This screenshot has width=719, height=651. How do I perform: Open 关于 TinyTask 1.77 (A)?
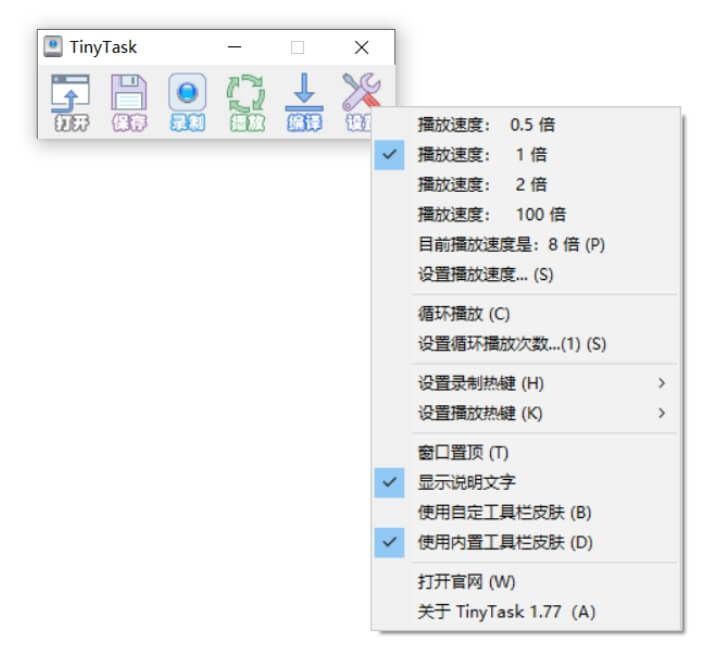[x=526, y=612]
